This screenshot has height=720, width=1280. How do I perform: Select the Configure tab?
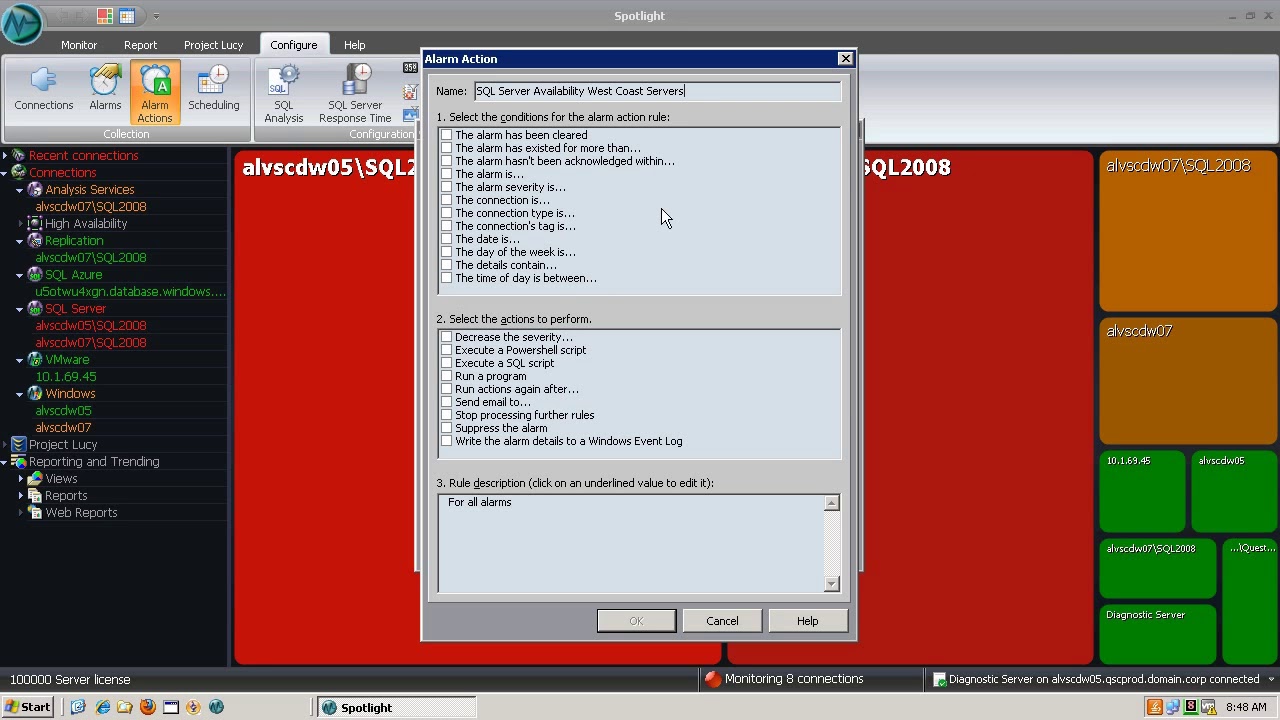[x=293, y=45]
